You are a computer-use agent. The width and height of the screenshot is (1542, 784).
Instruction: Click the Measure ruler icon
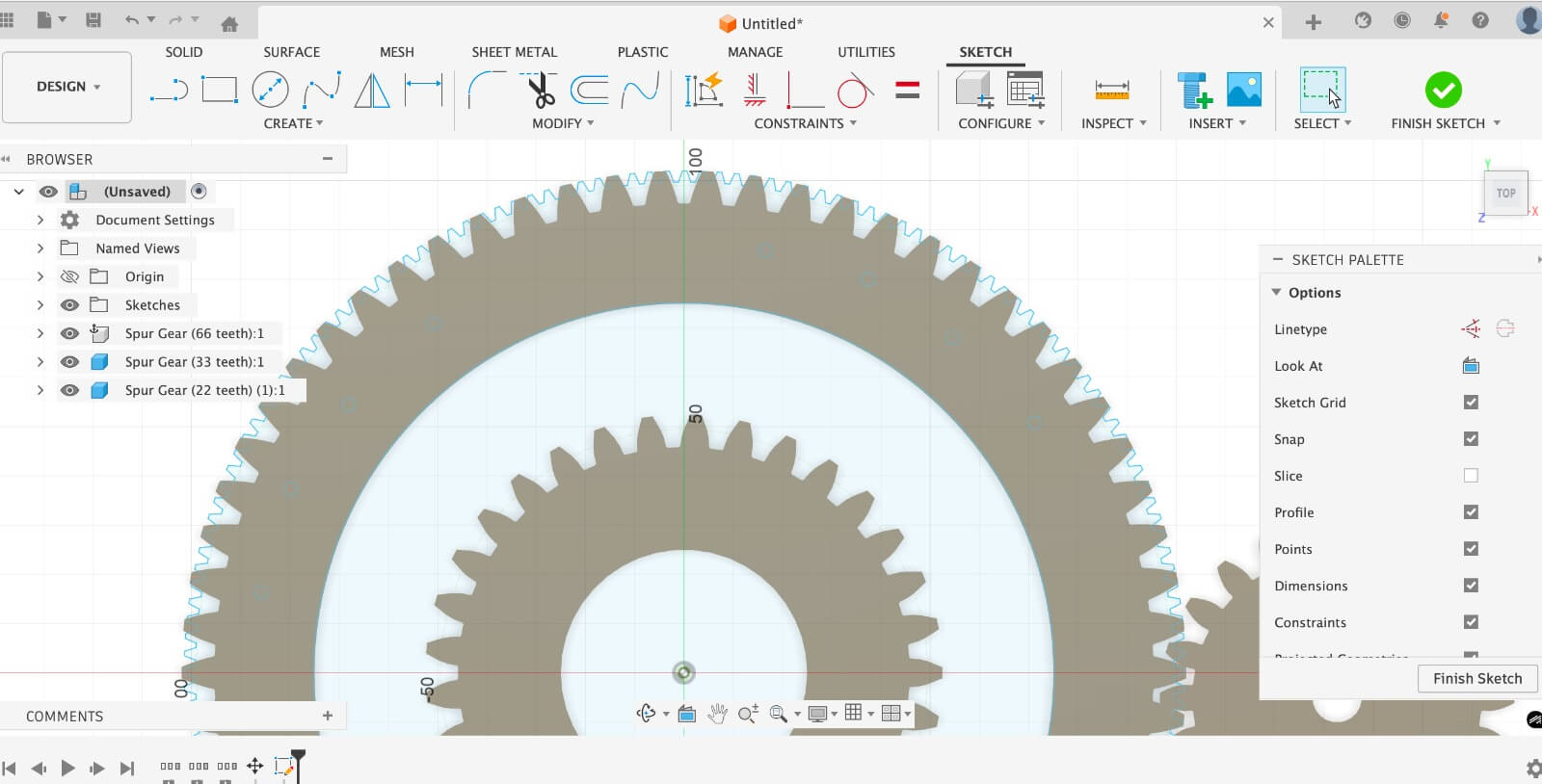click(1111, 91)
